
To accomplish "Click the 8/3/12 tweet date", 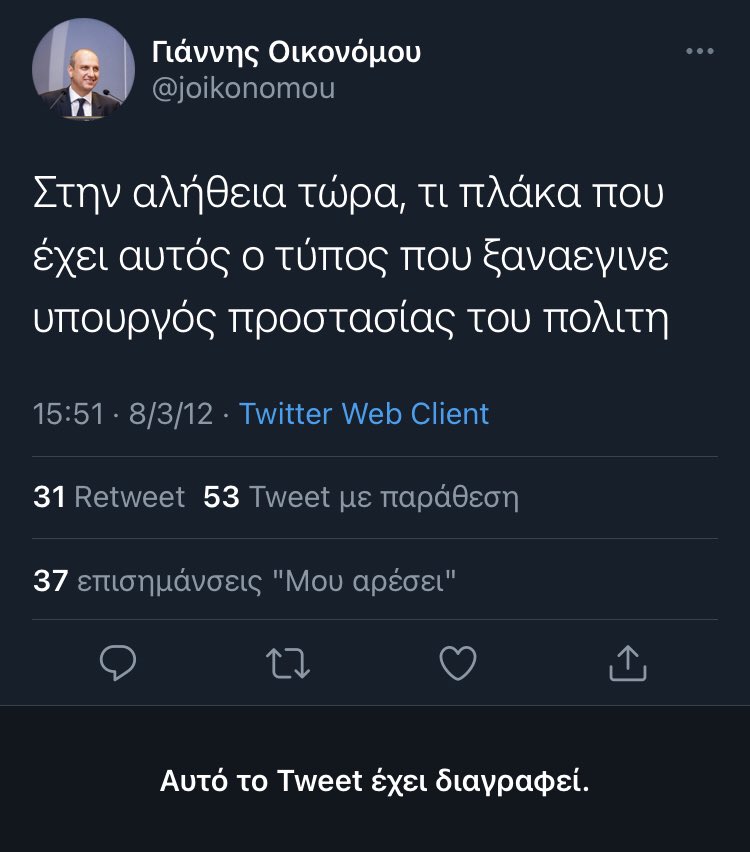I will click(x=171, y=414).
